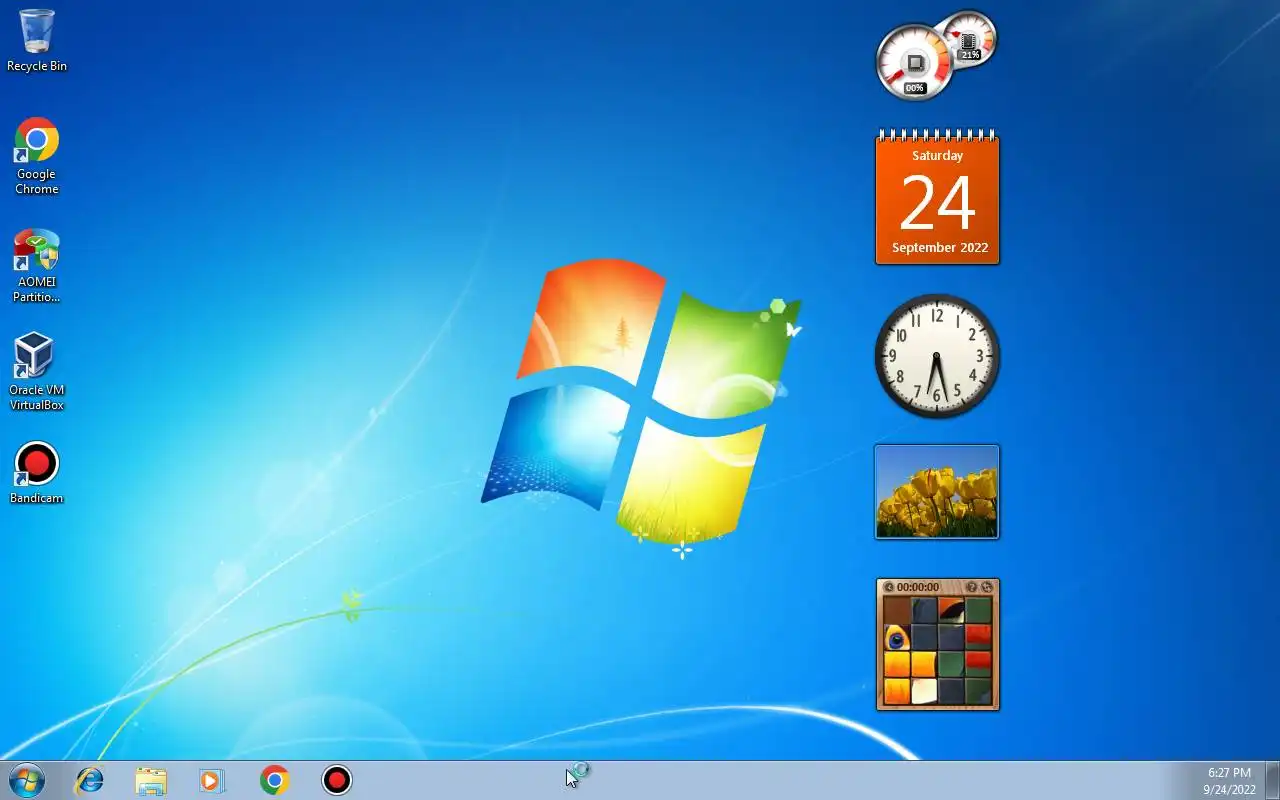Select the Bandicam desktop shortcut

37,473
